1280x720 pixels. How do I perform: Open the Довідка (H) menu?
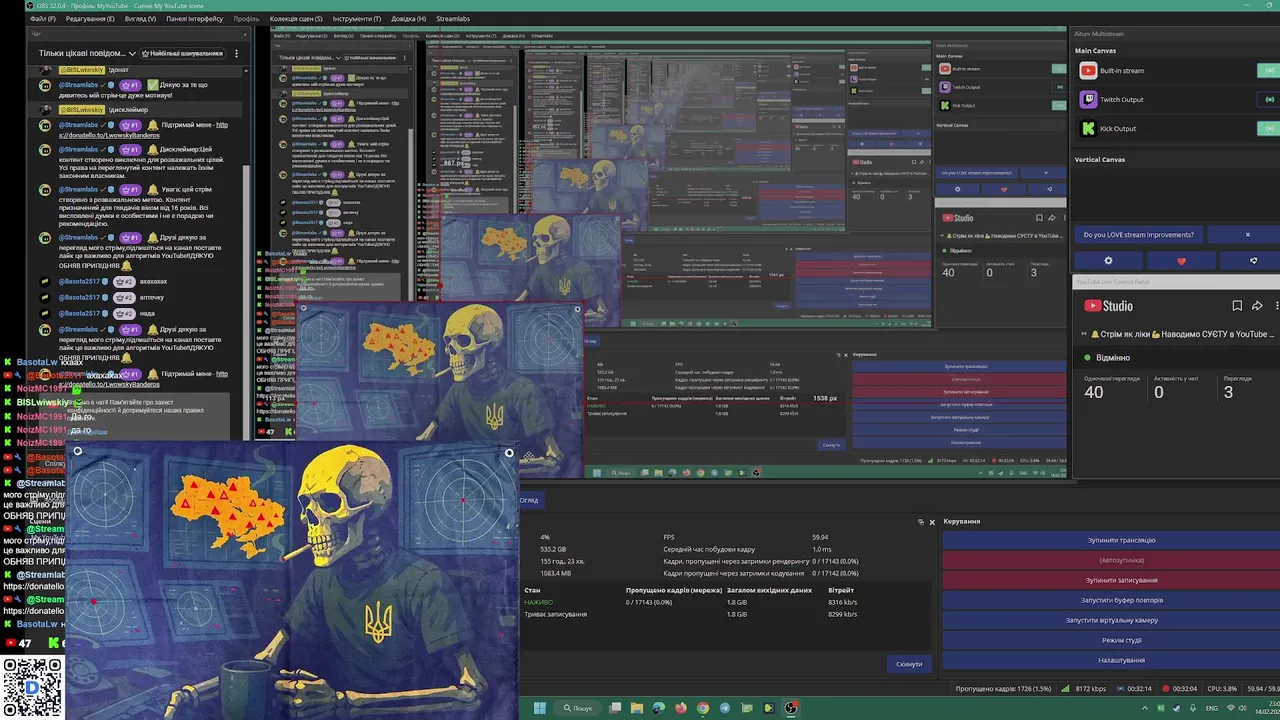[x=408, y=19]
